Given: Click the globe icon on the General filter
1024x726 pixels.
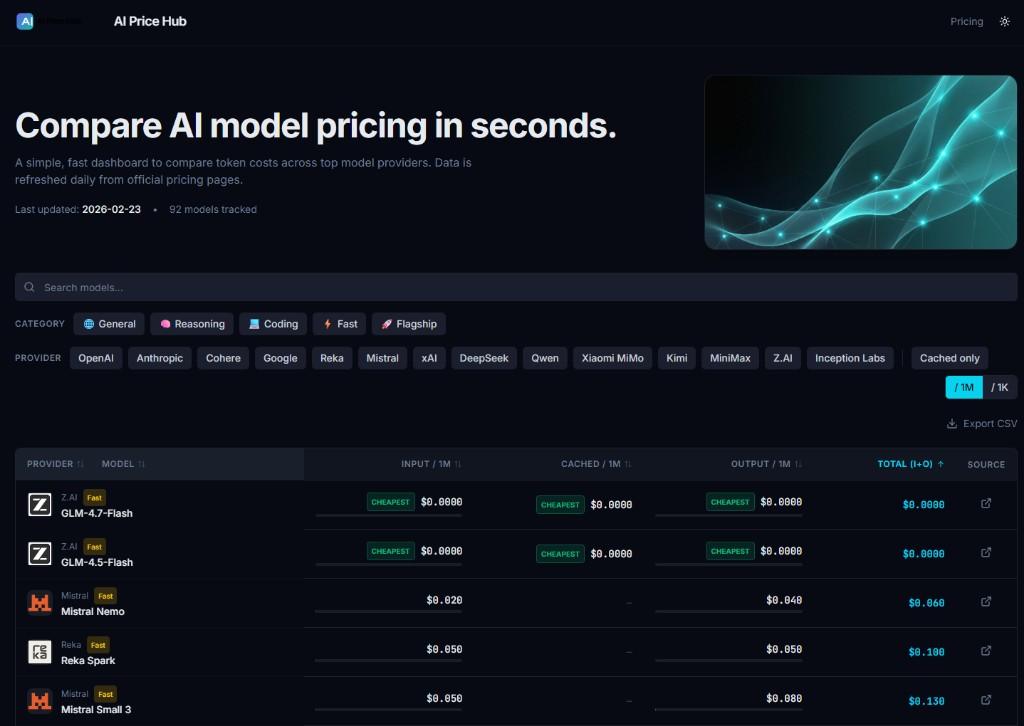Looking at the screenshot, I should click(x=89, y=323).
